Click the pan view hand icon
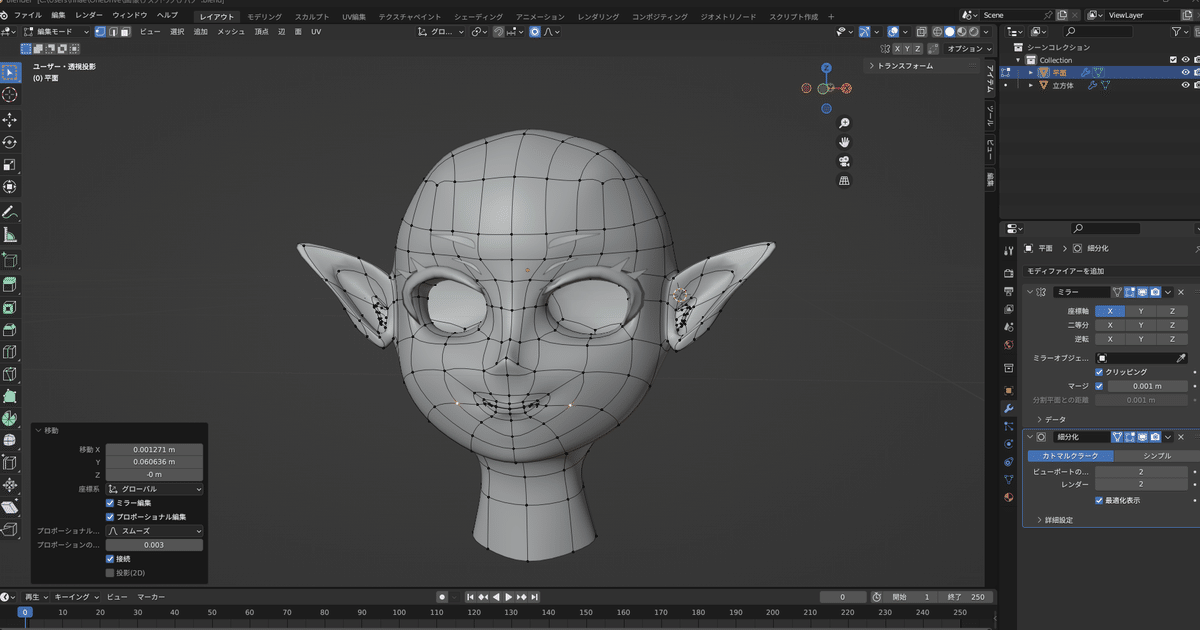 (x=844, y=142)
